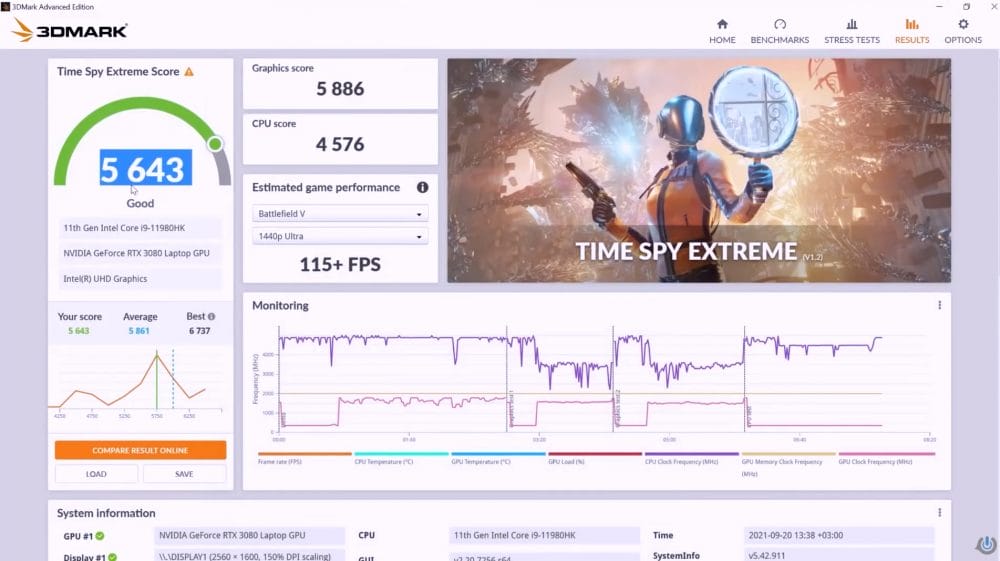Click the Save button
The height and width of the screenshot is (561, 1000).
[184, 474]
